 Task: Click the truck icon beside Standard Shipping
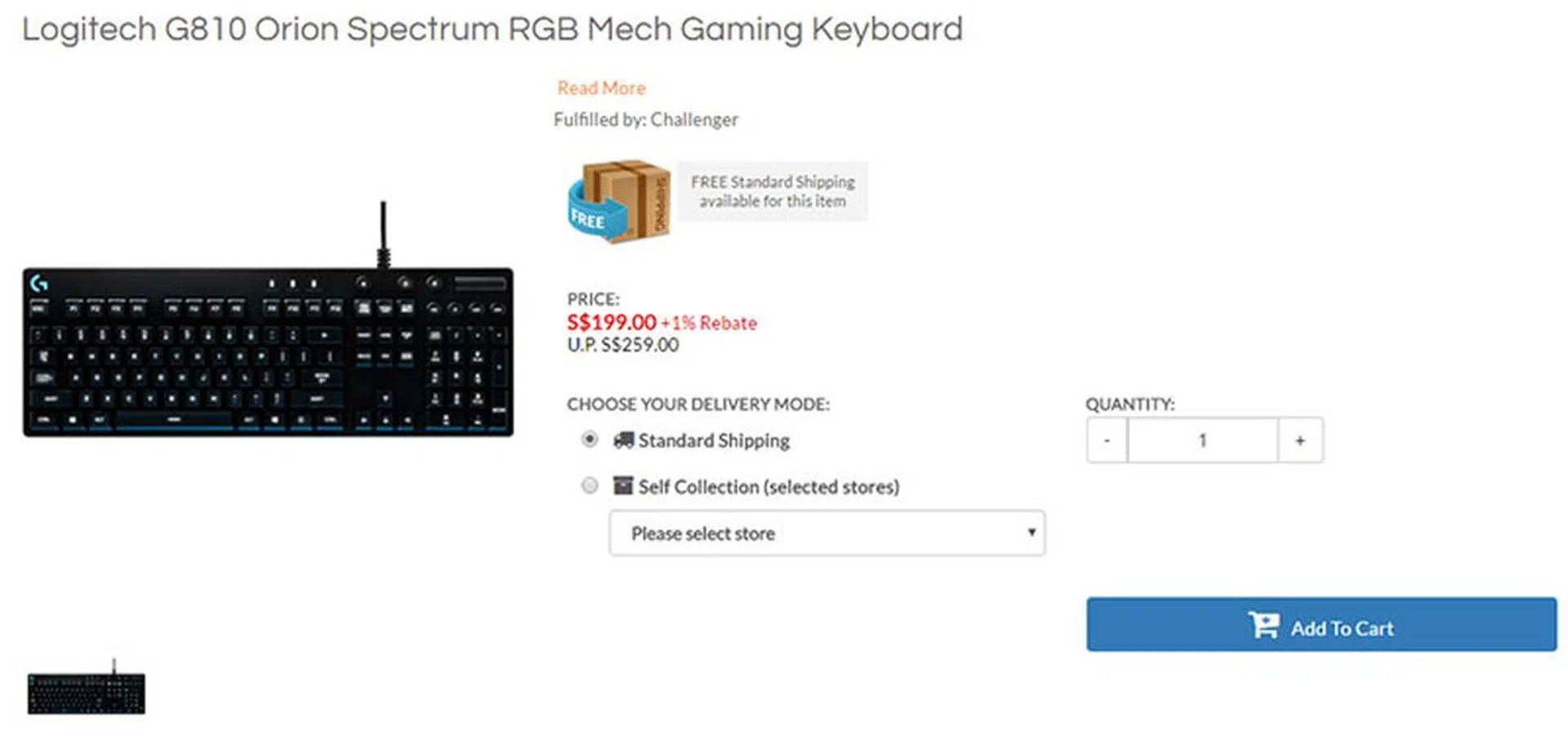(624, 440)
